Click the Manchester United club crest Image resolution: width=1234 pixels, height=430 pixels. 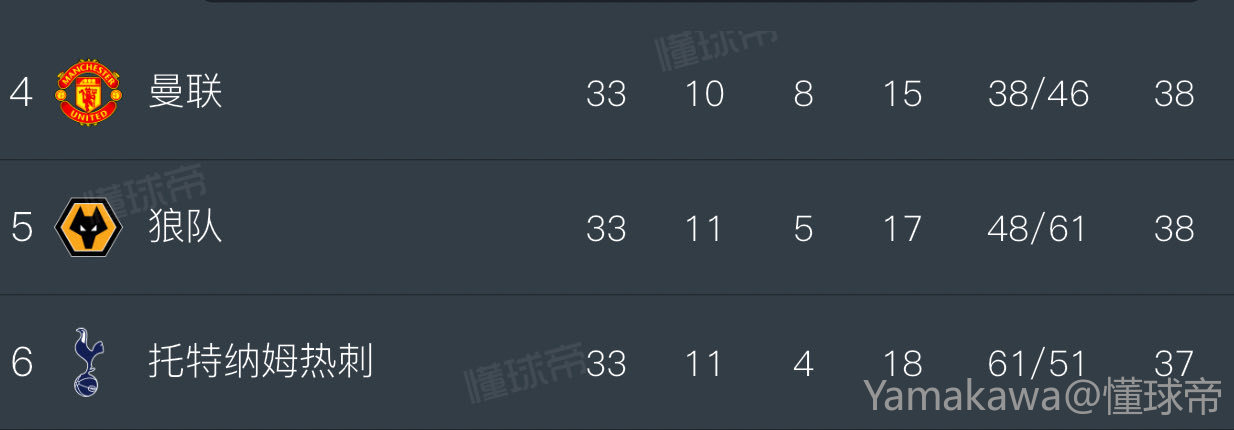pos(89,92)
